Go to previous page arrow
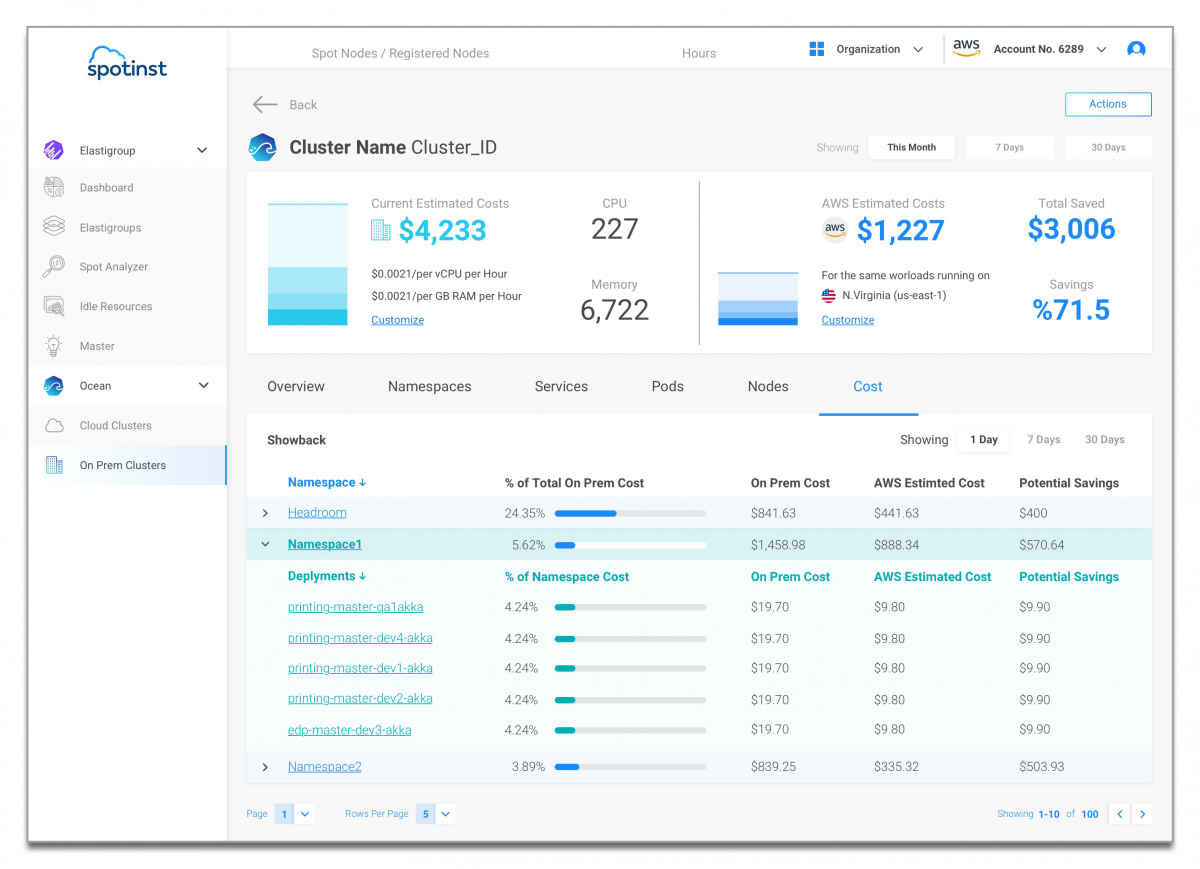This screenshot has height=869, width=1200. [x=1120, y=814]
